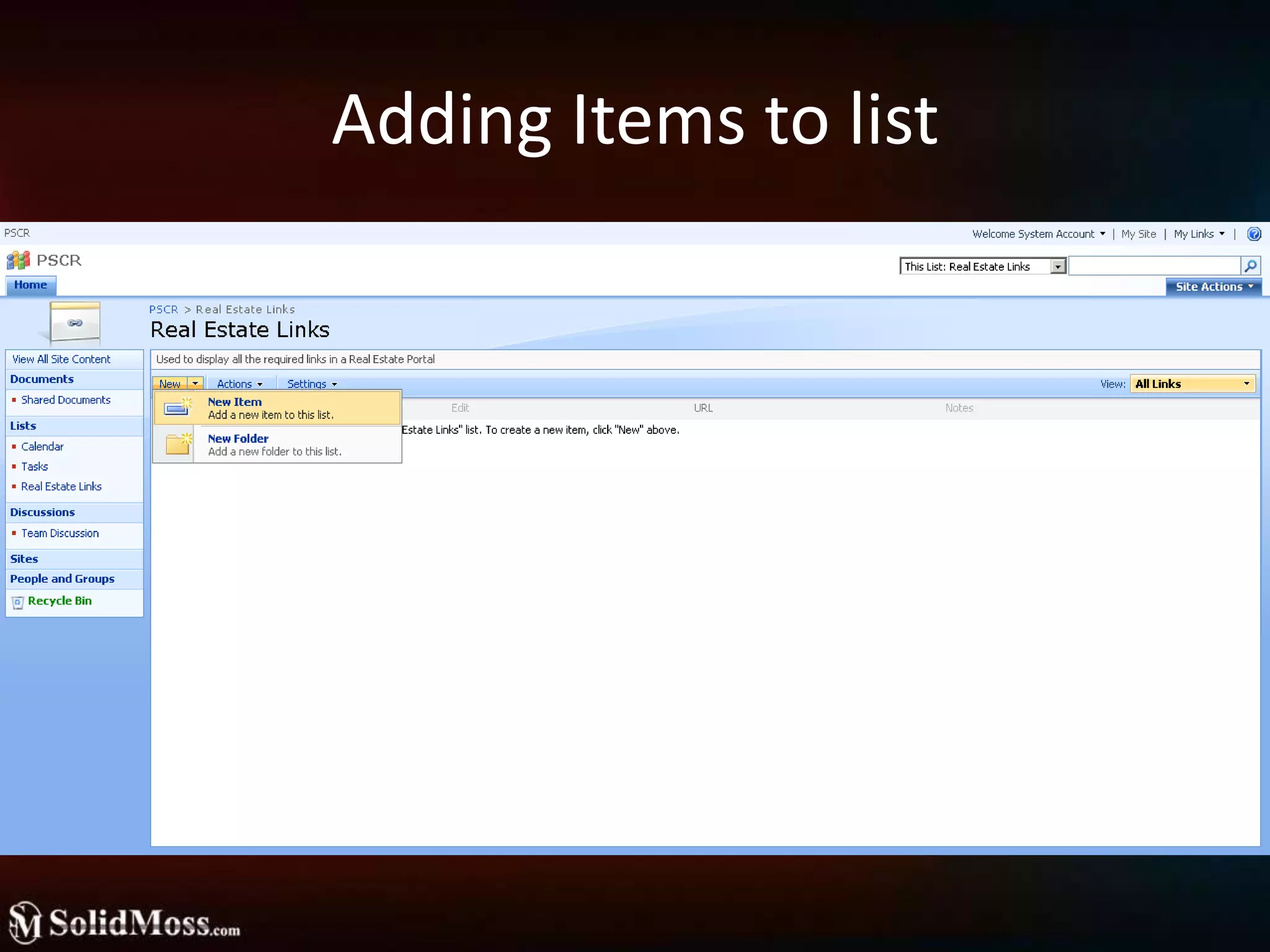Click the search text input field
This screenshot has width=1270, height=952.
1153,267
